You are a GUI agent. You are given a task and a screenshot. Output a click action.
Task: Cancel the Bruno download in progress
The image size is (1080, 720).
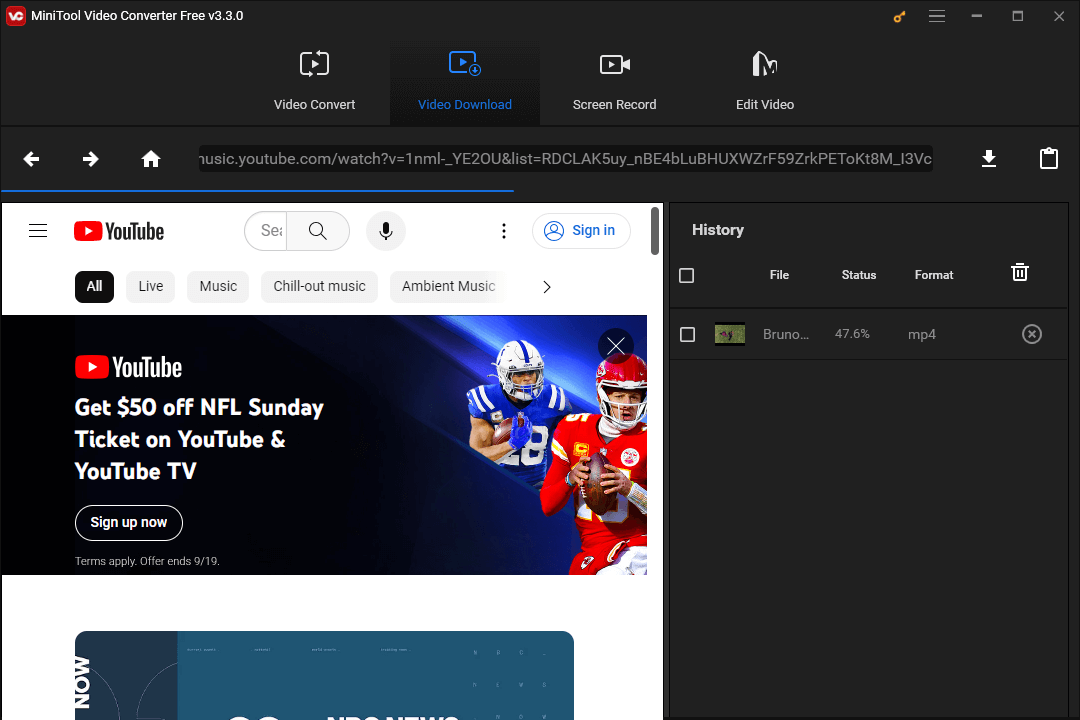(x=1031, y=334)
